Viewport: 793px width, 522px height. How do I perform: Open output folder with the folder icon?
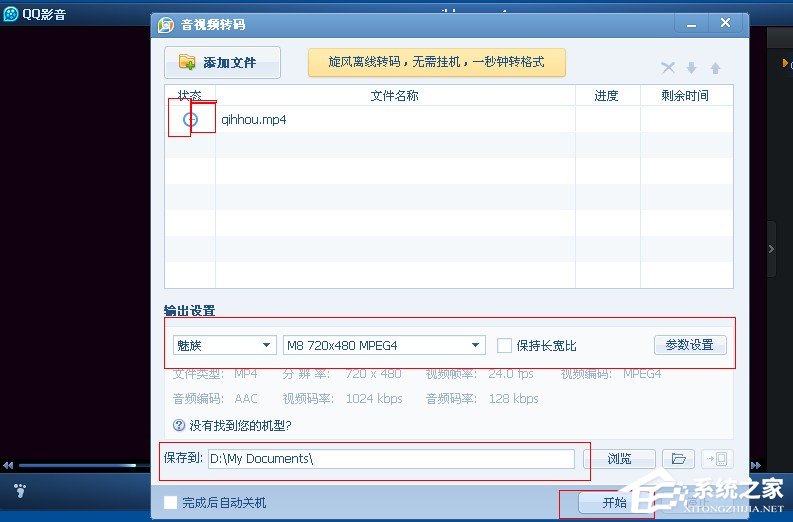pos(679,459)
